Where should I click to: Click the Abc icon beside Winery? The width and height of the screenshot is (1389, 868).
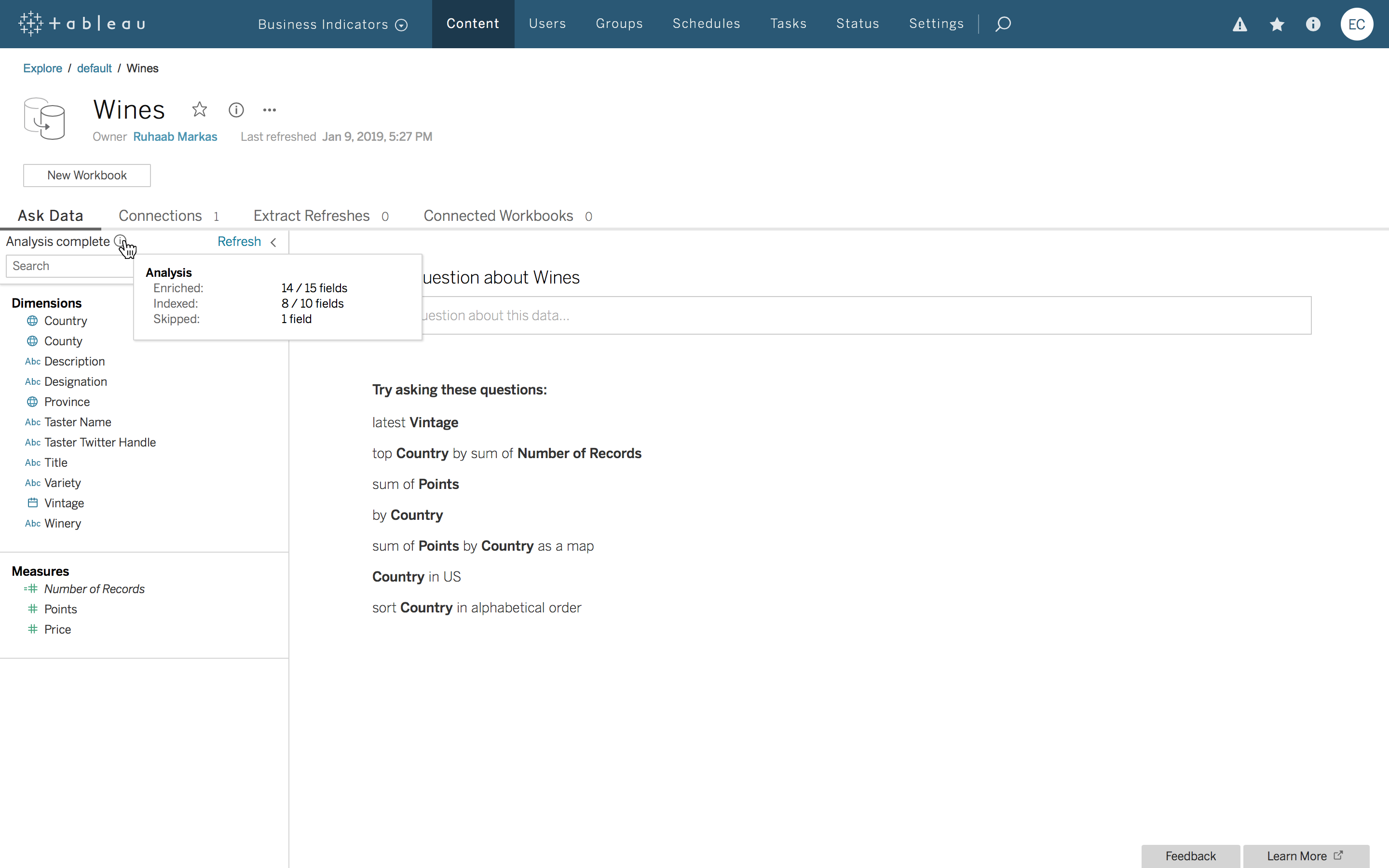pos(33,524)
